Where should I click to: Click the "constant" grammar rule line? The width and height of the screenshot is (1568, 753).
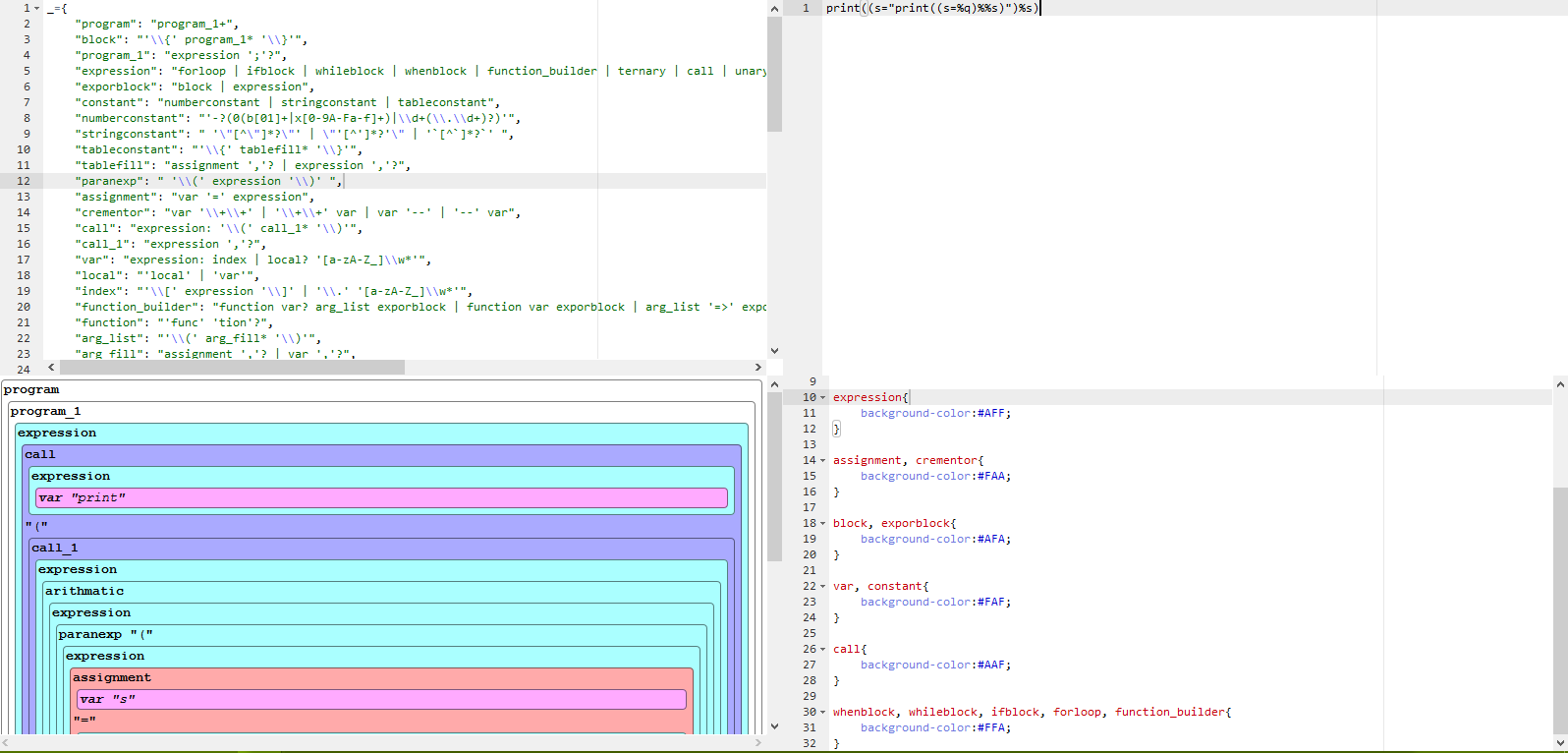[x=288, y=102]
